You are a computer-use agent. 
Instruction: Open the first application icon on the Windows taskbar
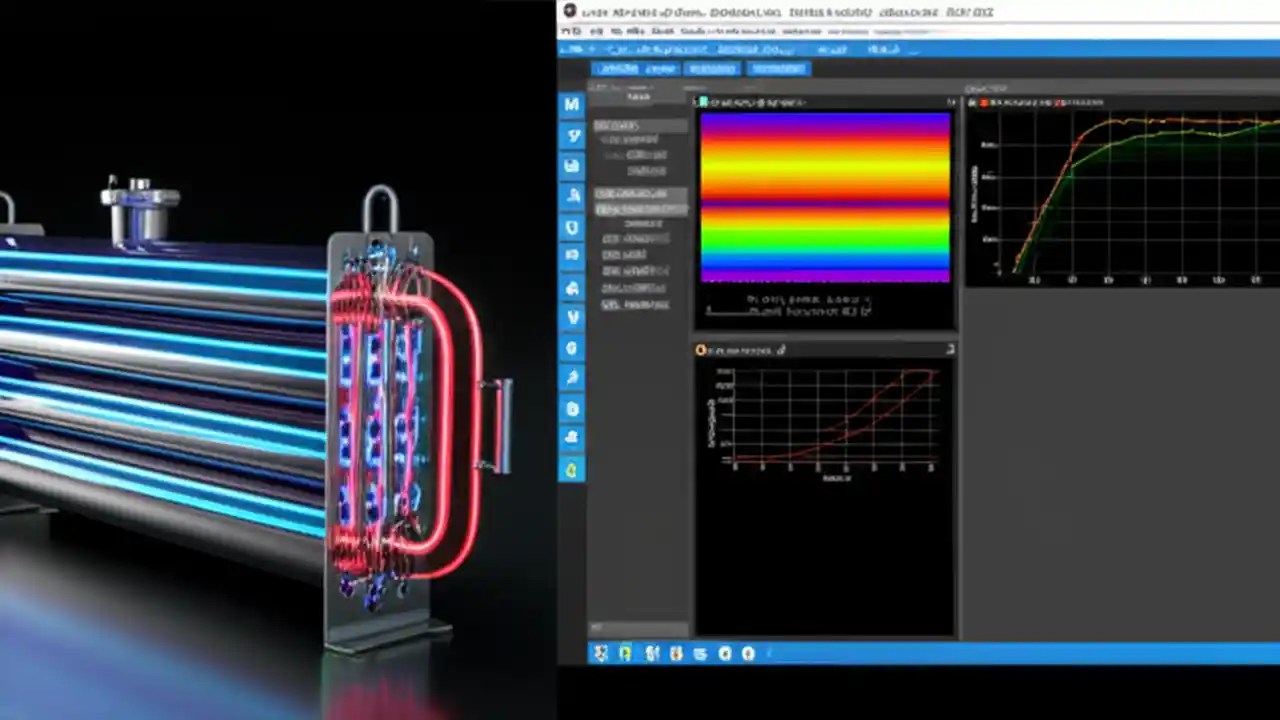[601, 653]
